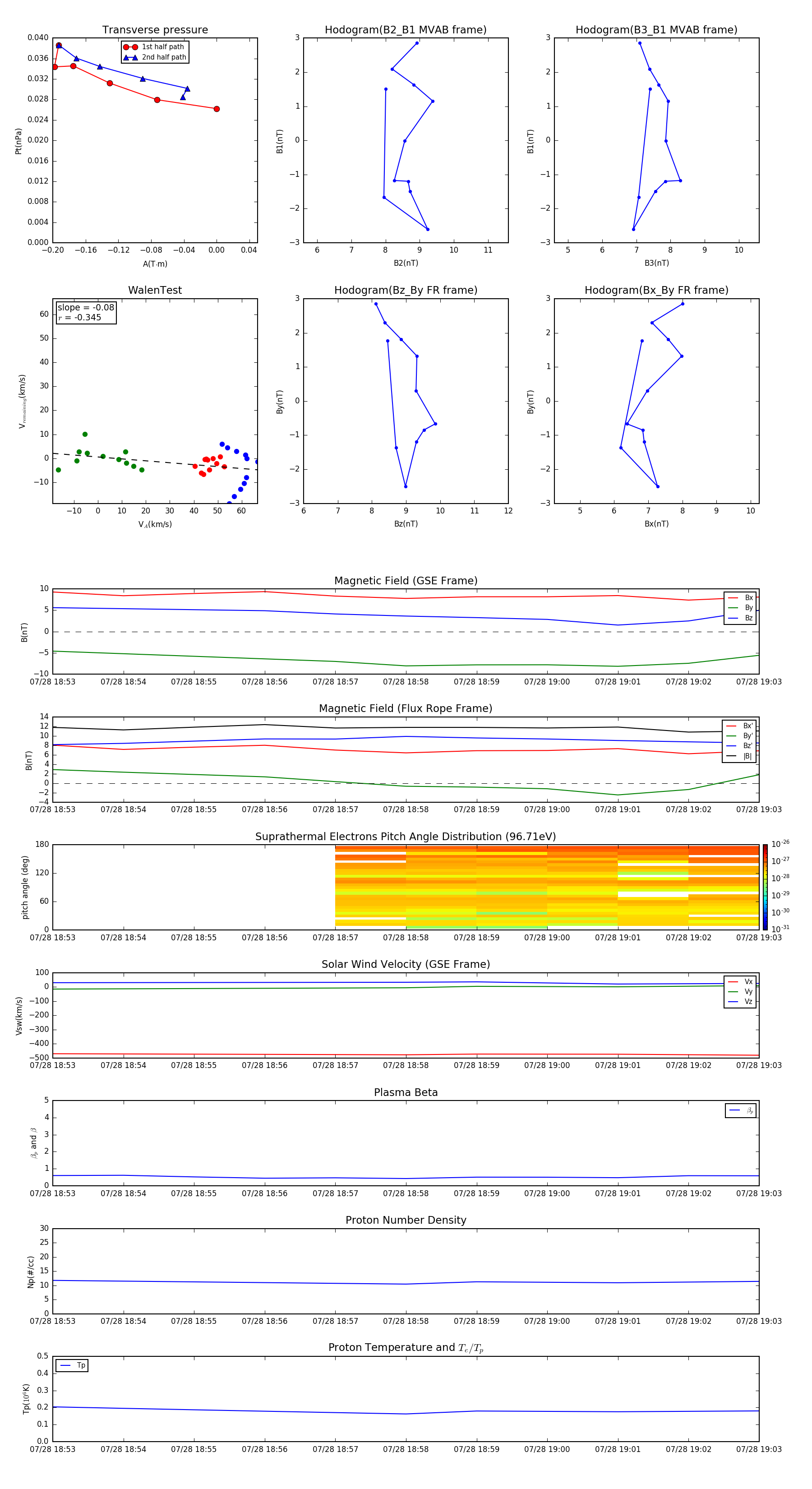Click the Hodogram(B2_B1 MVAB frame) title

pyautogui.click(x=406, y=30)
